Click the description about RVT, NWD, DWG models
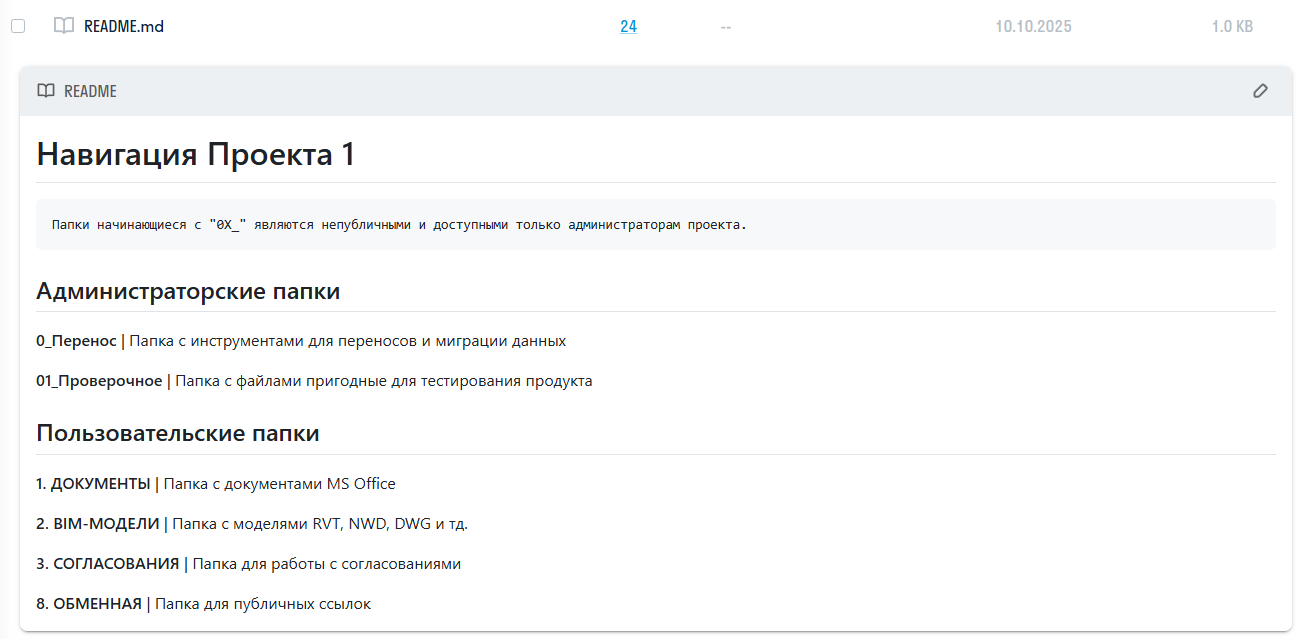This screenshot has height=639, width=1306. (x=320, y=523)
